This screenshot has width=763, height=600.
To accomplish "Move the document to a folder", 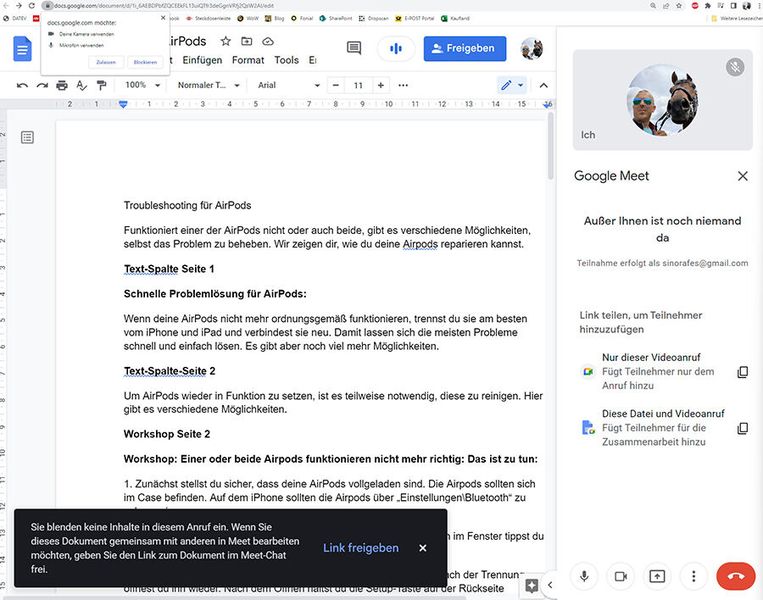I will 247,41.
